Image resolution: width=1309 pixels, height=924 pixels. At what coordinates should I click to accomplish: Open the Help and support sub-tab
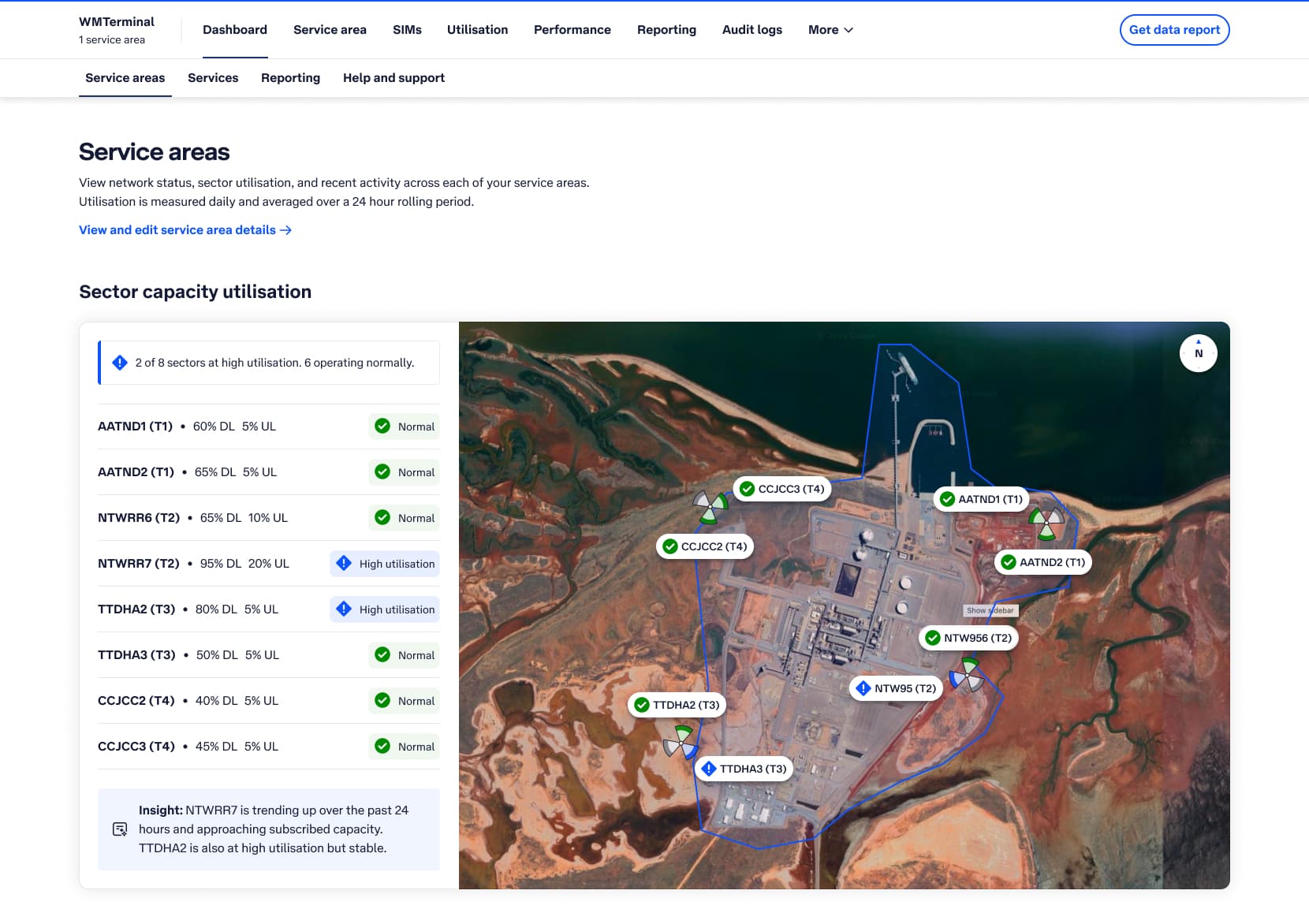(x=393, y=78)
